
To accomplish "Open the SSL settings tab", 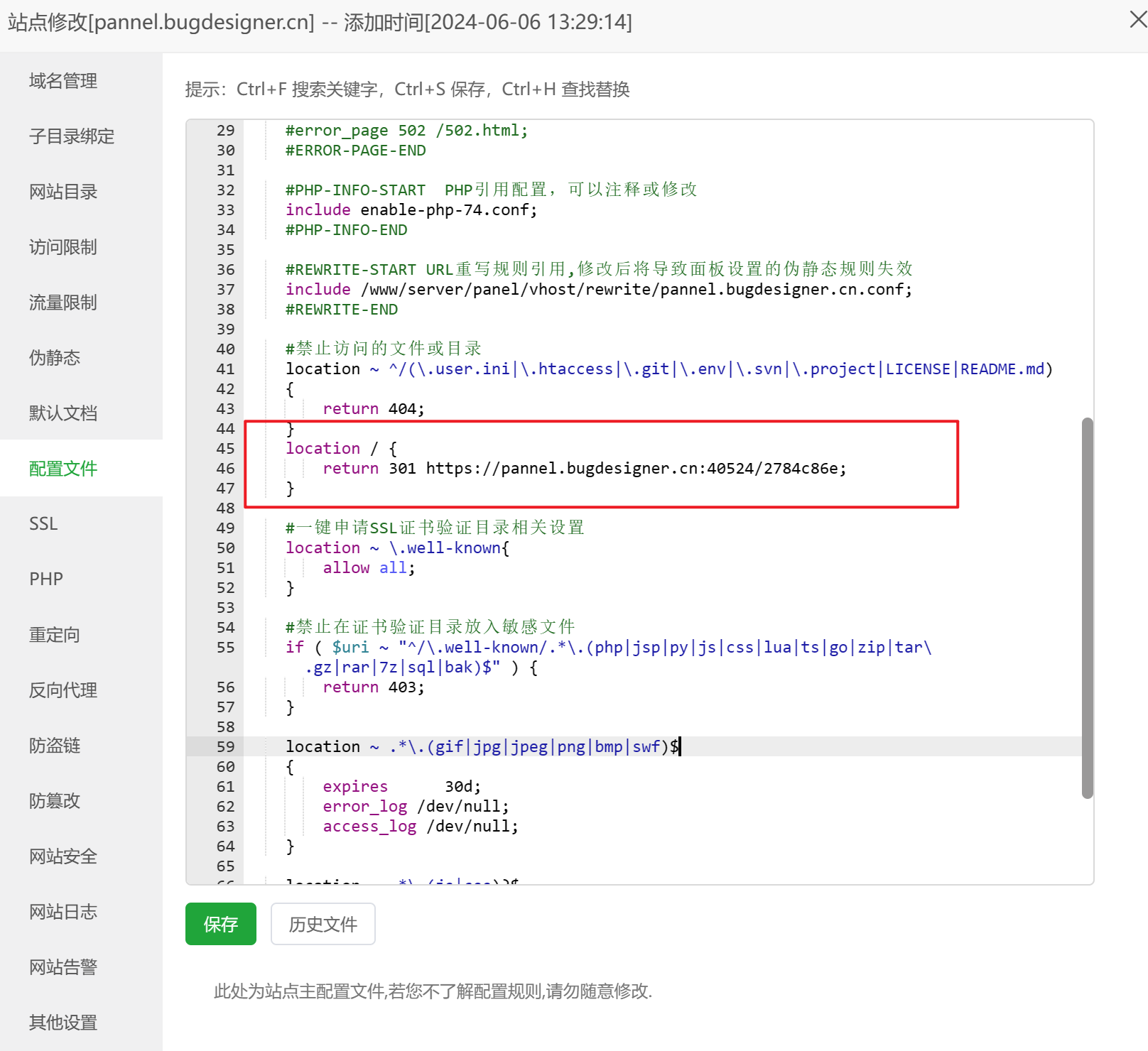I will (x=43, y=524).
